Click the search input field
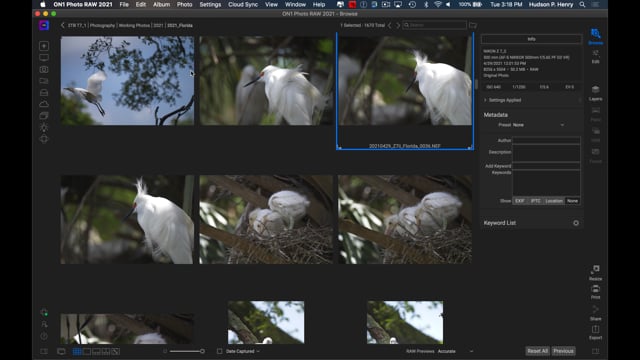Image resolution: width=640 pixels, height=360 pixels. coord(434,25)
